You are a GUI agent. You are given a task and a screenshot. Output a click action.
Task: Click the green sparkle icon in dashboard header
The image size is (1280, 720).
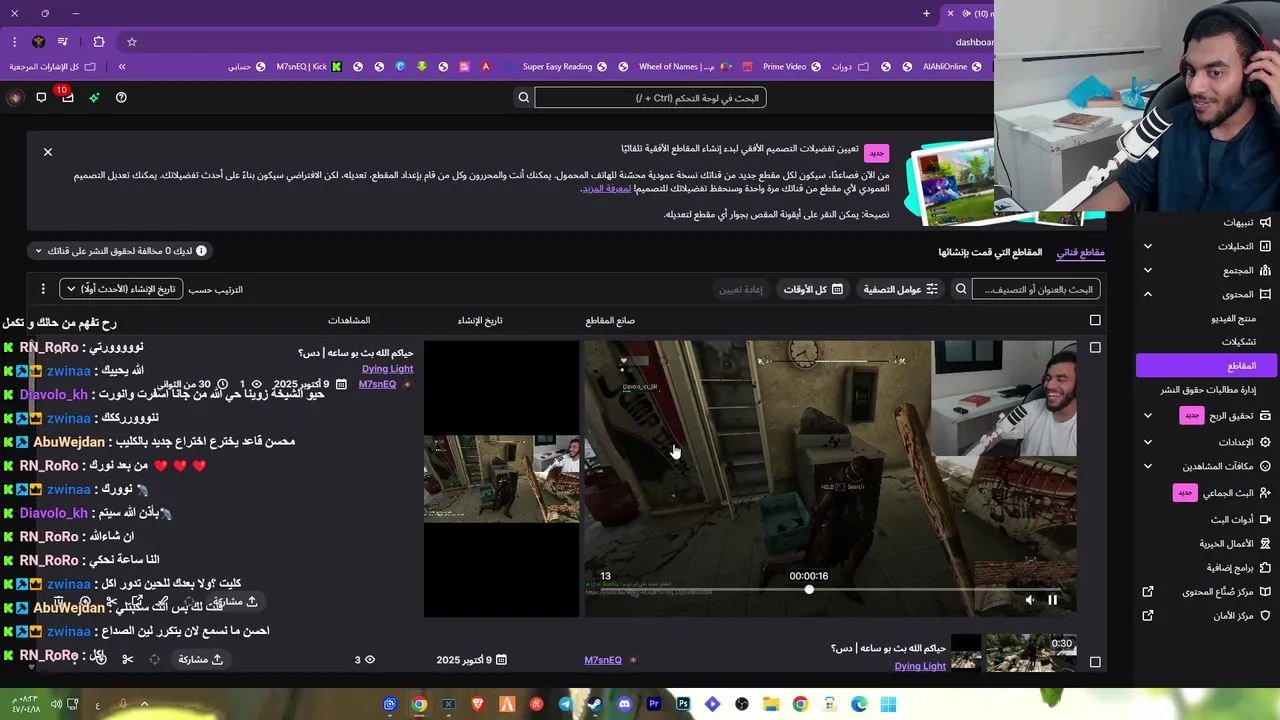[94, 97]
